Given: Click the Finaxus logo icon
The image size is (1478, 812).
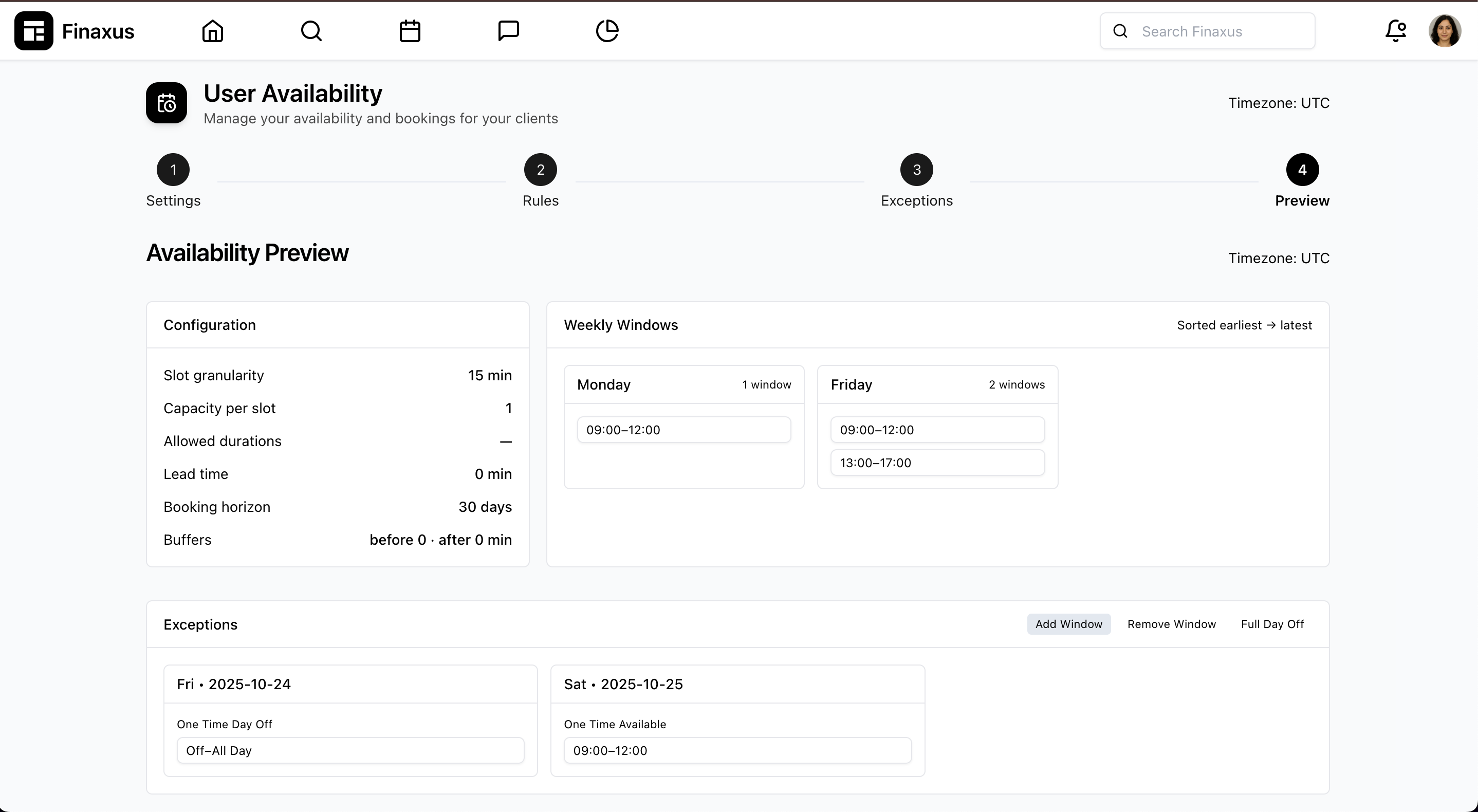Looking at the screenshot, I should pos(33,31).
